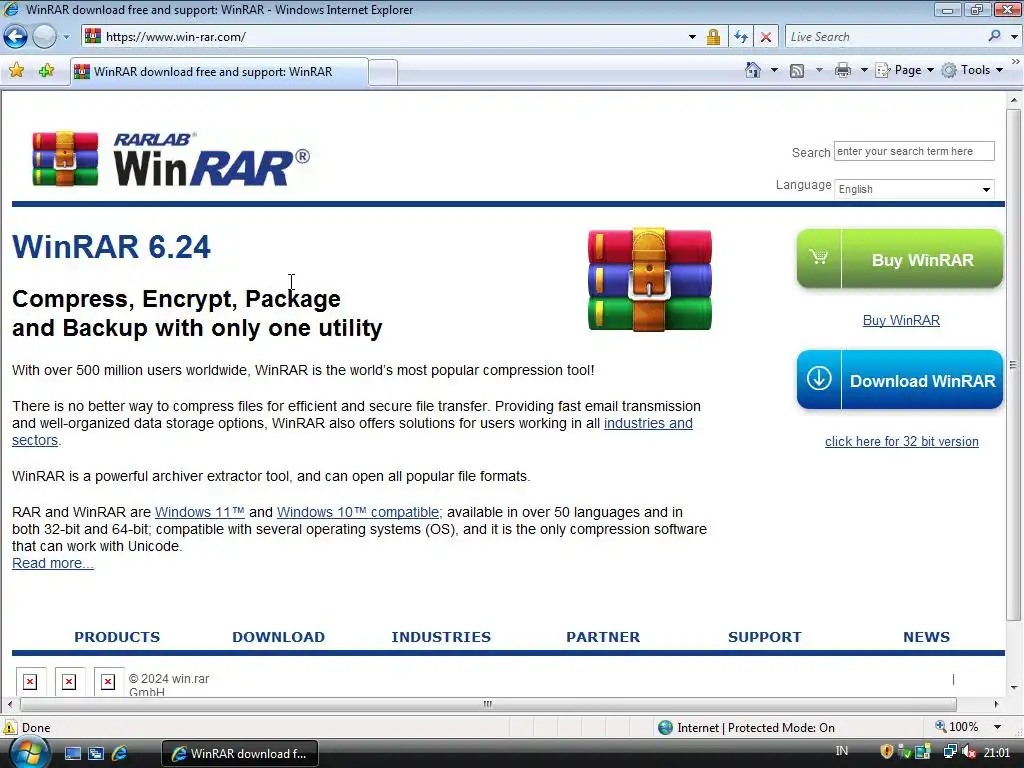This screenshot has height=768, width=1024.
Task: Select the WinRAR download tab
Action: pos(219,72)
